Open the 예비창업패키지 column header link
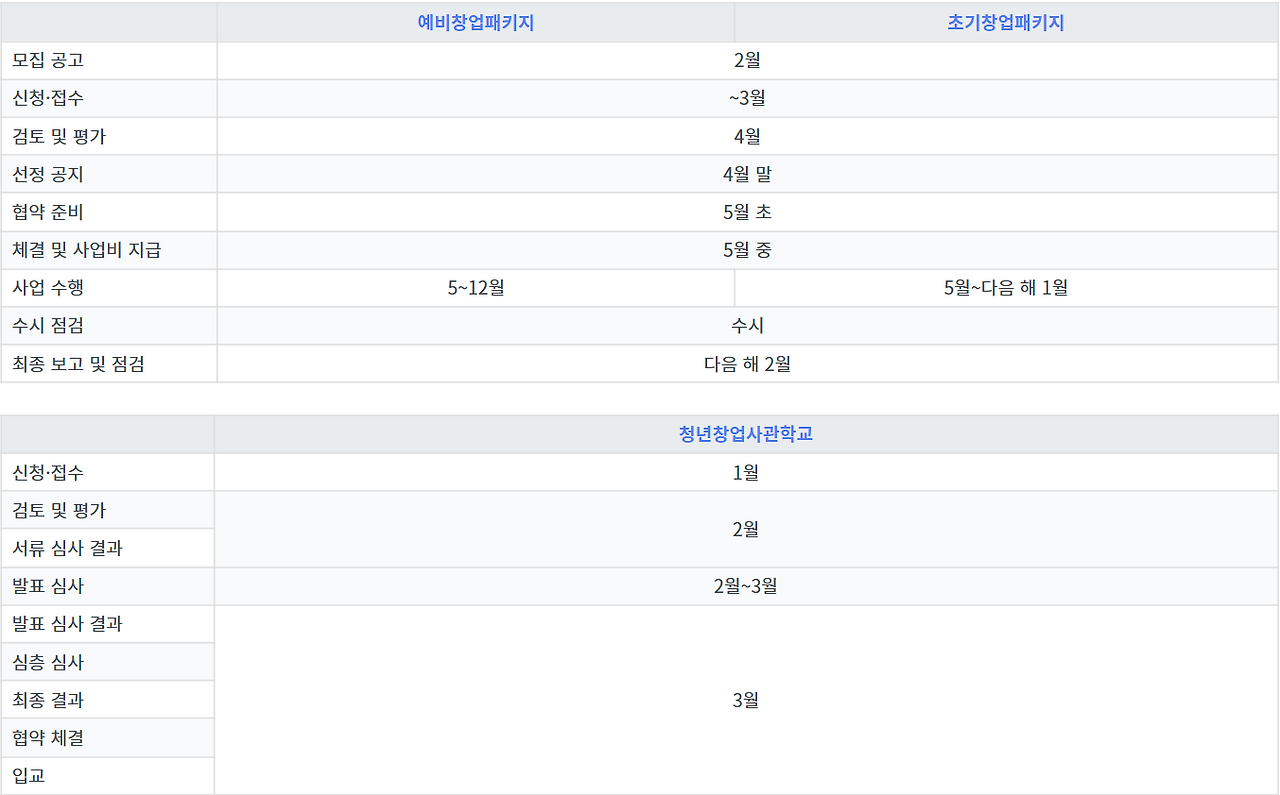The image size is (1280, 795). click(x=475, y=22)
